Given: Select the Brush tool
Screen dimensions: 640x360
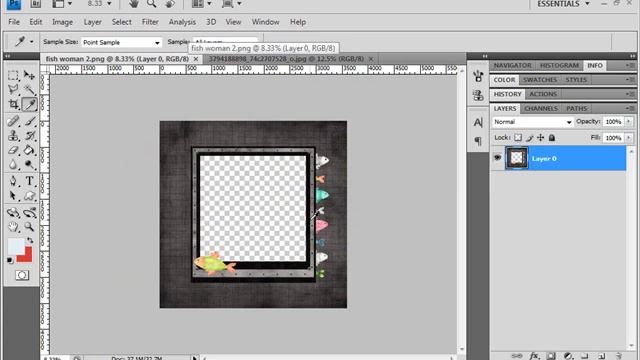Looking at the screenshot, I should [29, 121].
